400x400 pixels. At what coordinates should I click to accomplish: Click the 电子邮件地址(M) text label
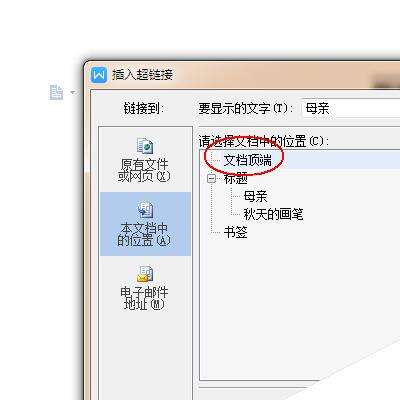[x=144, y=298]
